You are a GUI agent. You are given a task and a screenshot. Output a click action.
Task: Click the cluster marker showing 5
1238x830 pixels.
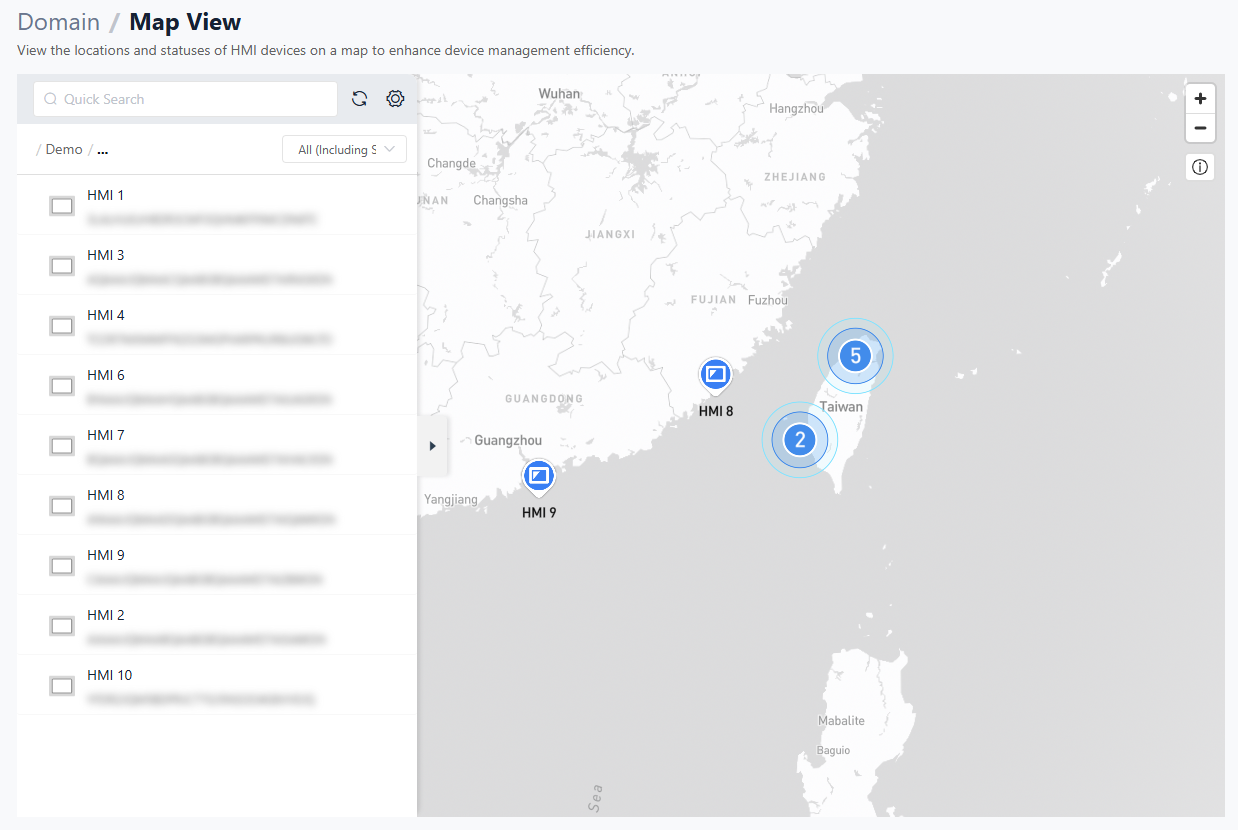tap(855, 356)
